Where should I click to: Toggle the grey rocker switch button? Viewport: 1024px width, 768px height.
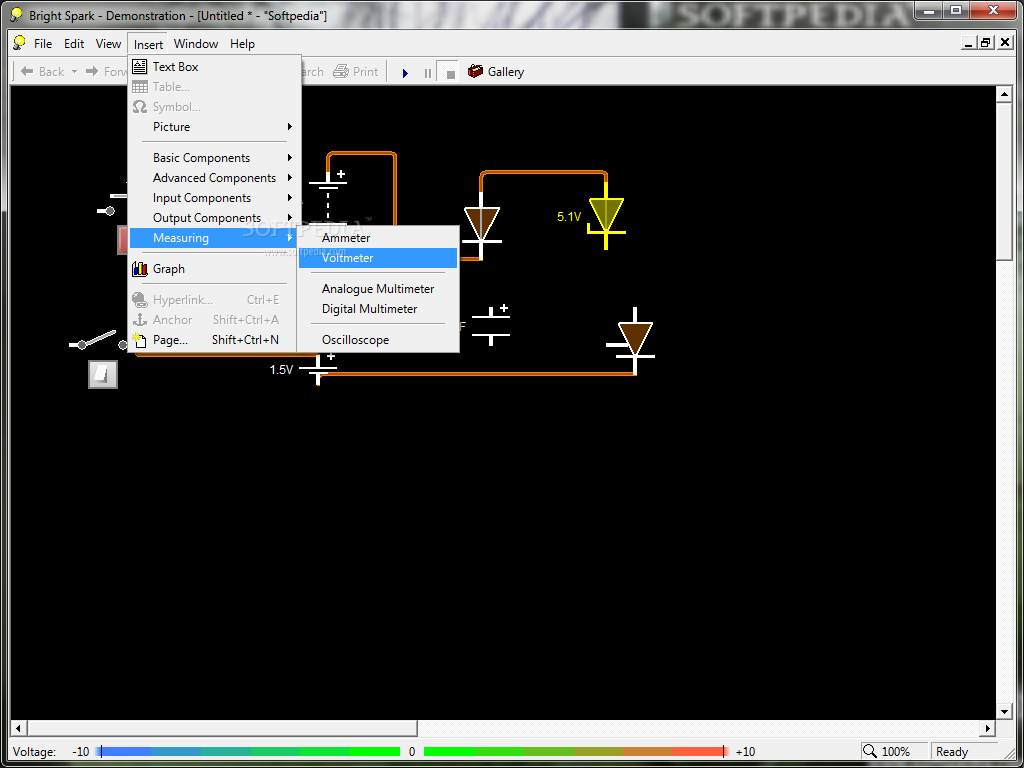tap(103, 374)
